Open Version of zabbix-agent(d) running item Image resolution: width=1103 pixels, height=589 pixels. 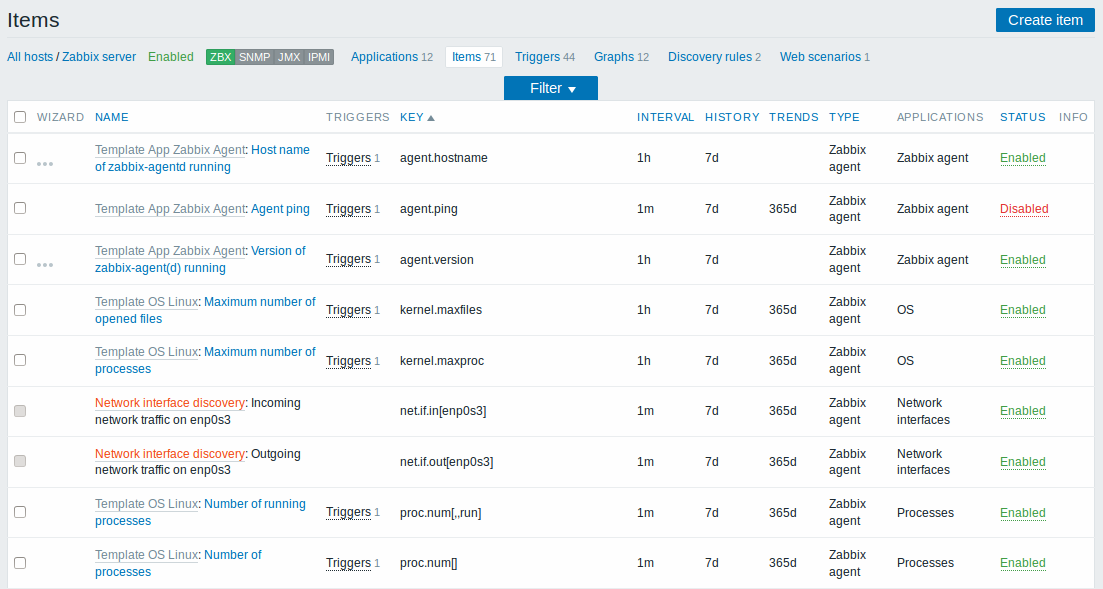click(x=200, y=260)
